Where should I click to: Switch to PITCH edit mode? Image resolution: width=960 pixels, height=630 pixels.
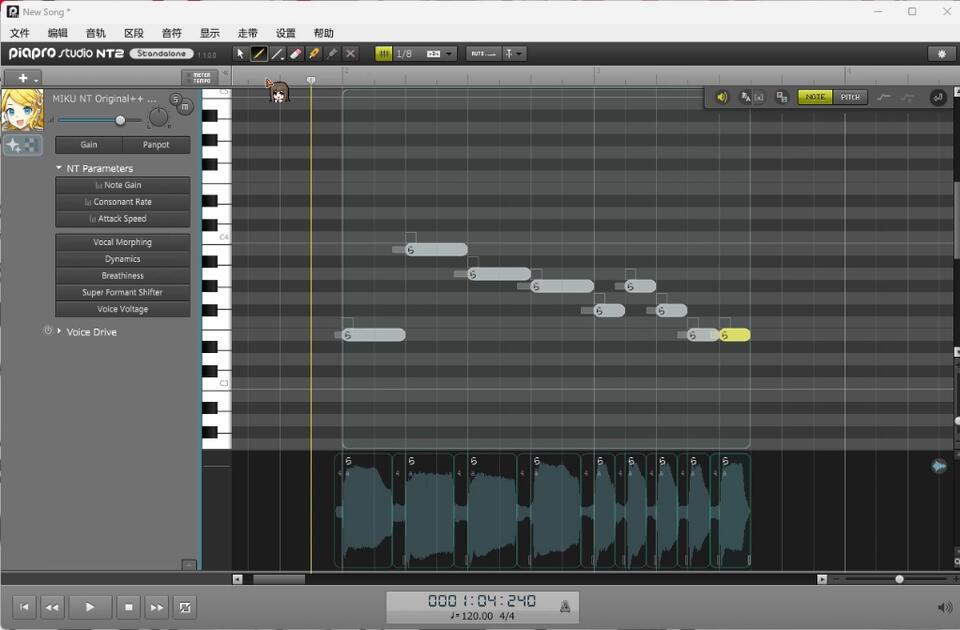point(850,97)
